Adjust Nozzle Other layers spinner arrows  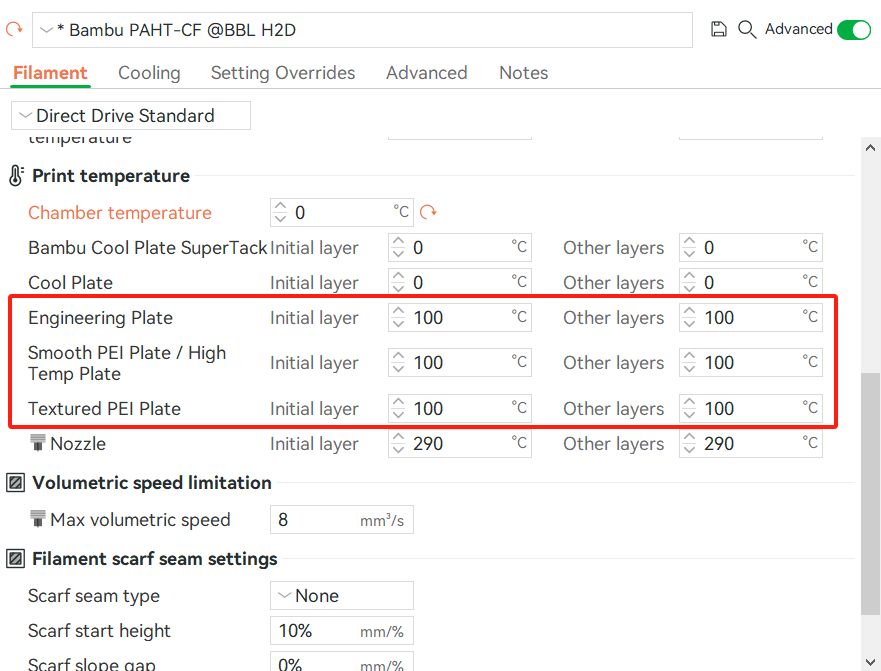pyautogui.click(x=689, y=443)
